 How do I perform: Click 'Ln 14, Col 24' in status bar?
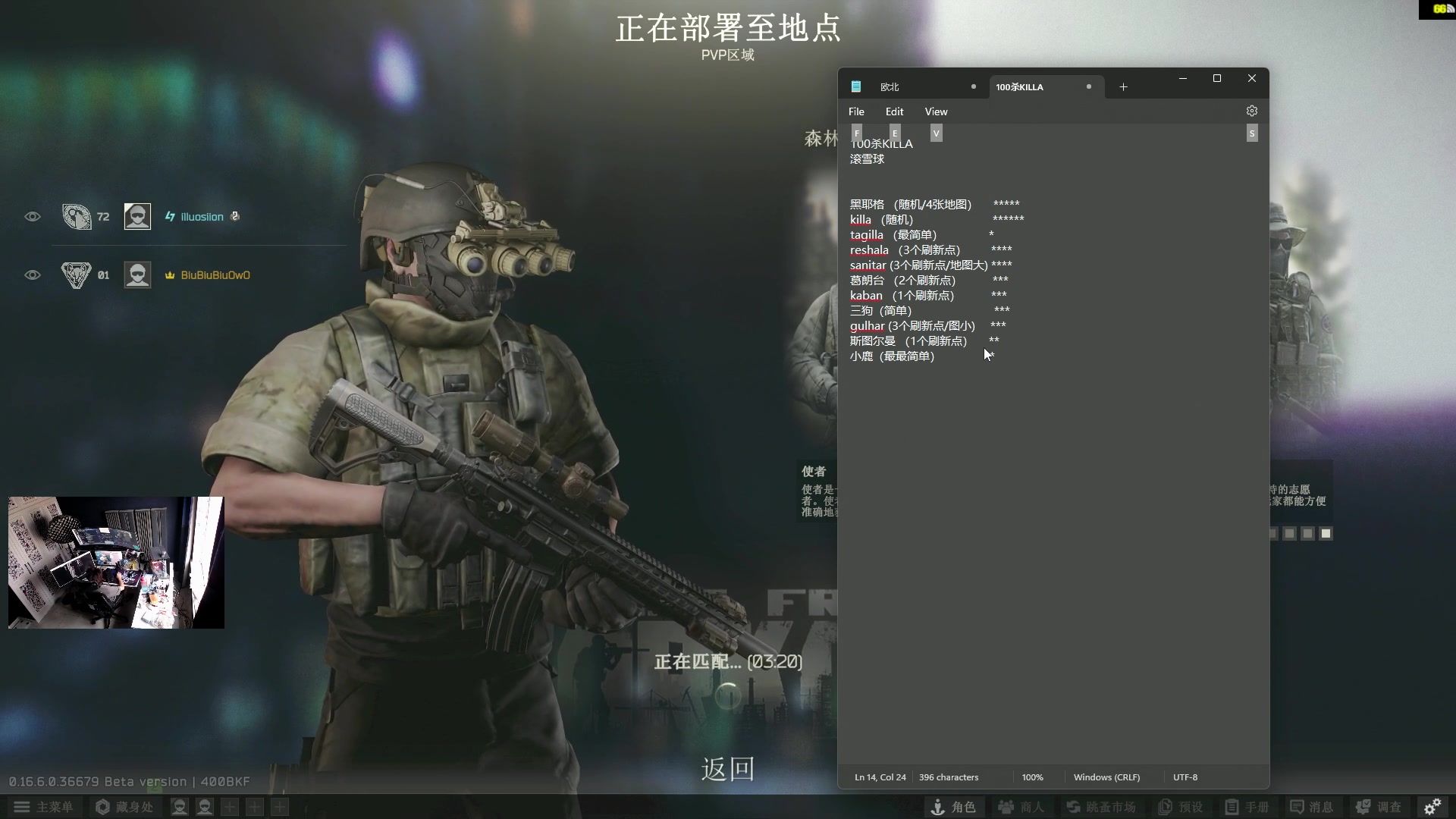coord(880,777)
